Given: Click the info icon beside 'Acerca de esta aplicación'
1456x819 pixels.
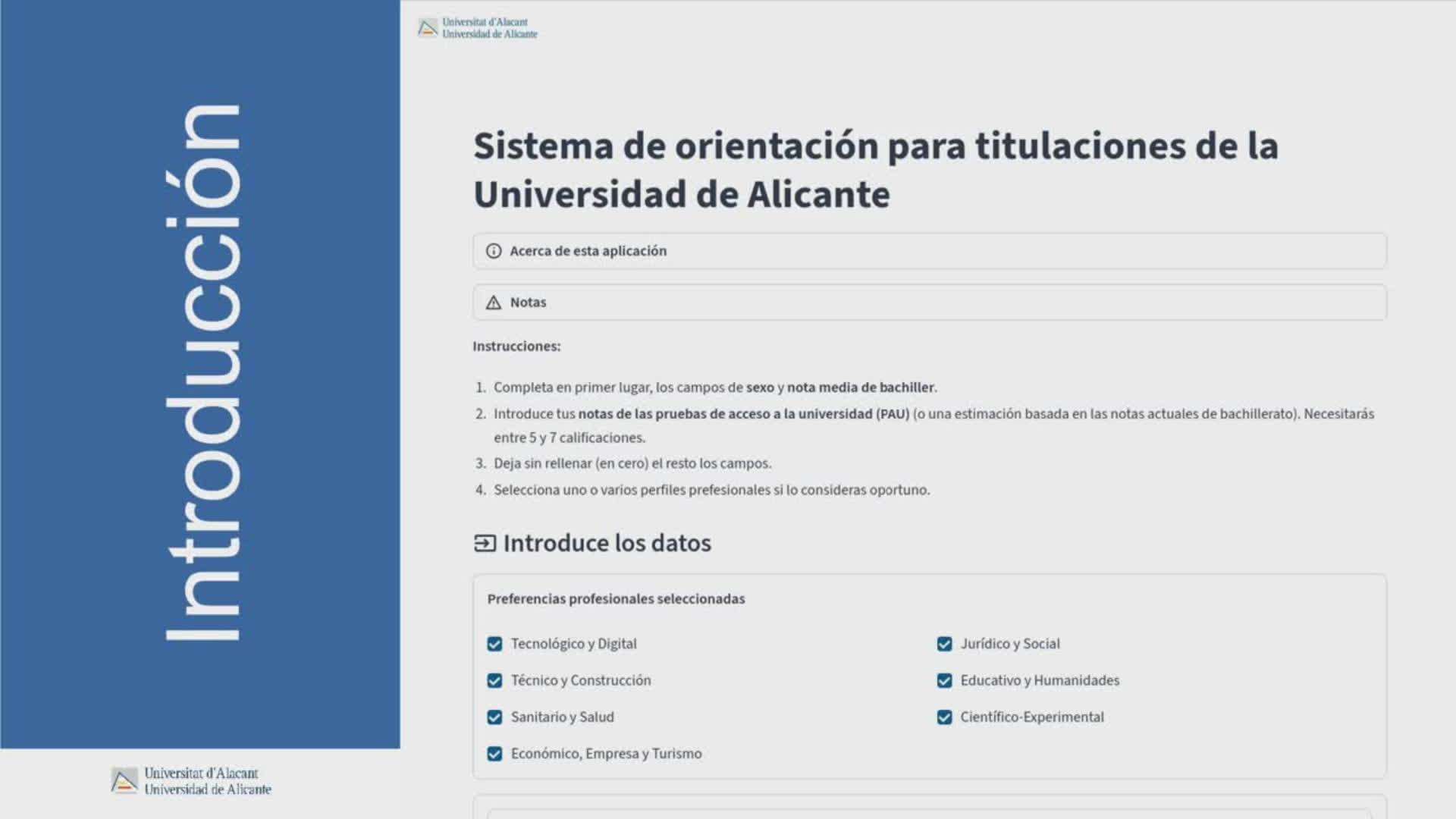Looking at the screenshot, I should pyautogui.click(x=494, y=251).
